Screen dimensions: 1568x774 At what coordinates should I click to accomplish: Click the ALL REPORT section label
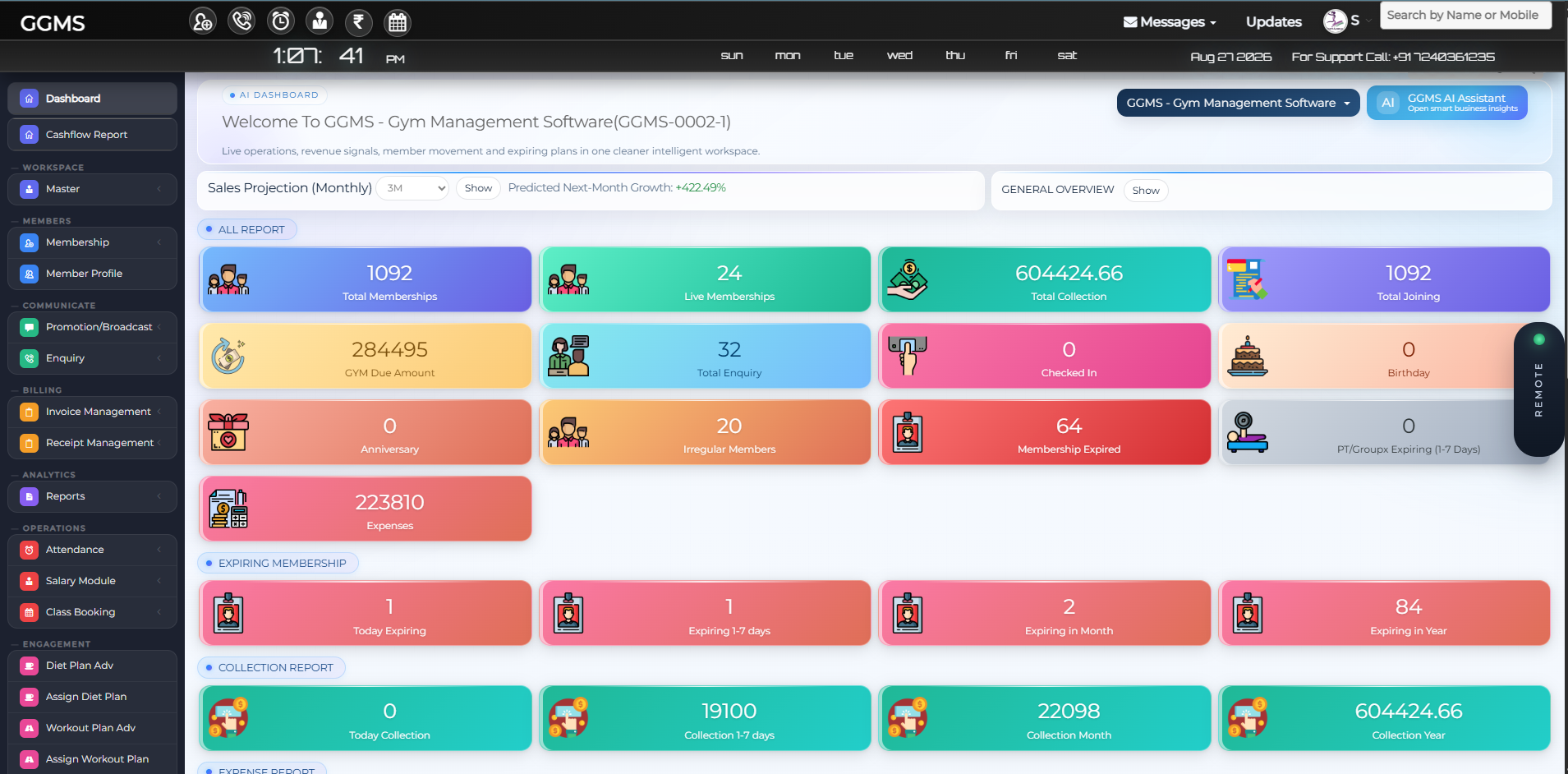pos(247,229)
